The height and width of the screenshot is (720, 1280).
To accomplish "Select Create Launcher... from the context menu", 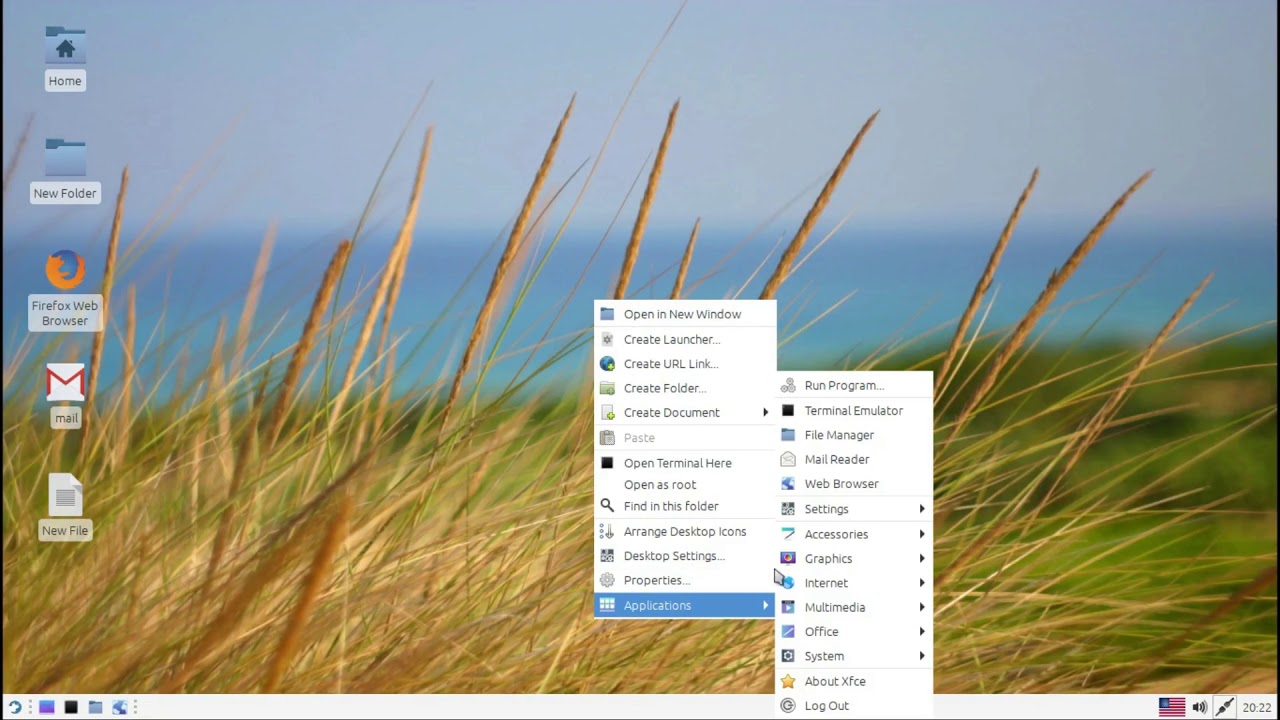I will click(685, 339).
